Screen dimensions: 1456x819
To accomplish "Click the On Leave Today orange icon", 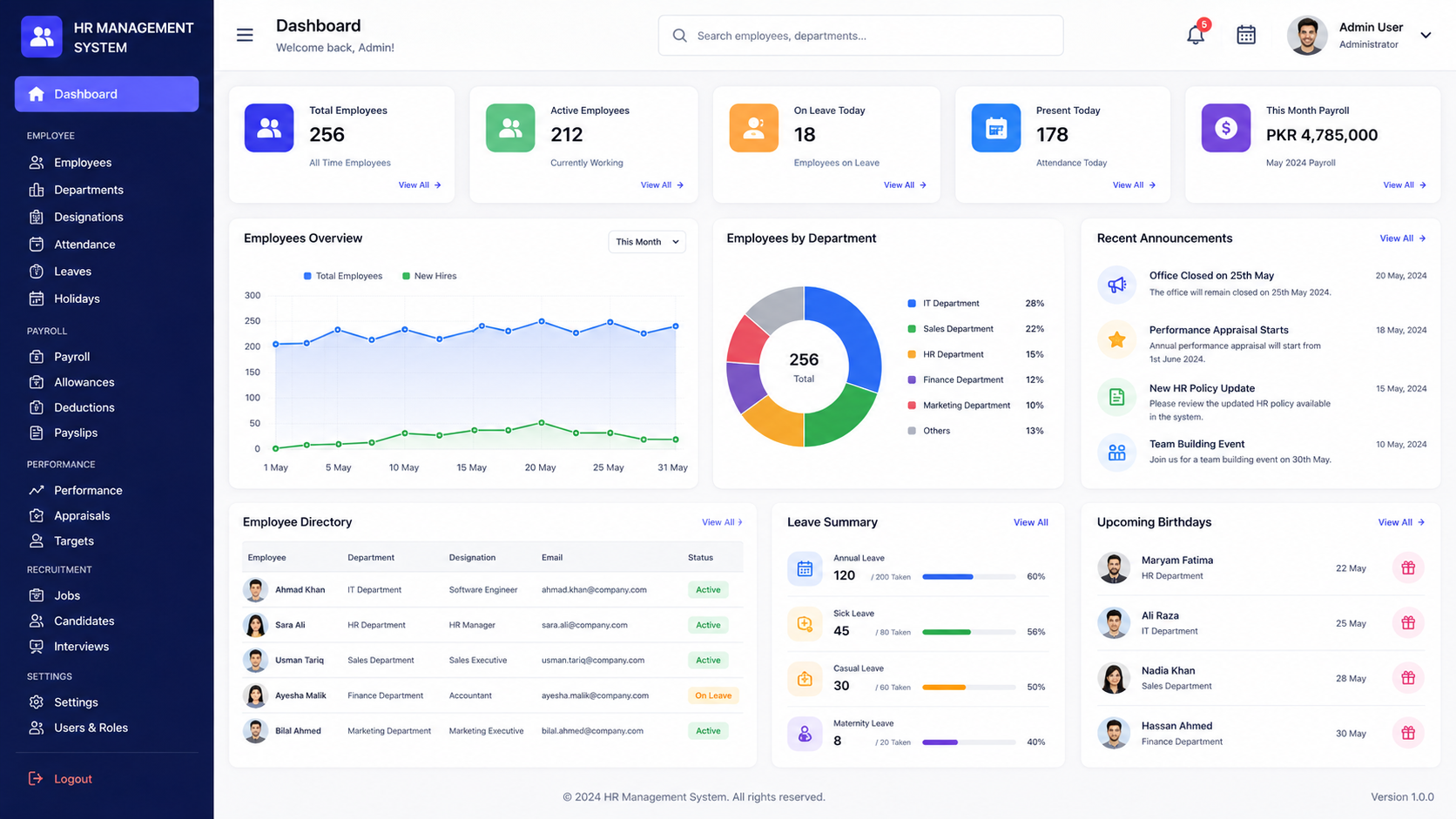I will click(753, 128).
